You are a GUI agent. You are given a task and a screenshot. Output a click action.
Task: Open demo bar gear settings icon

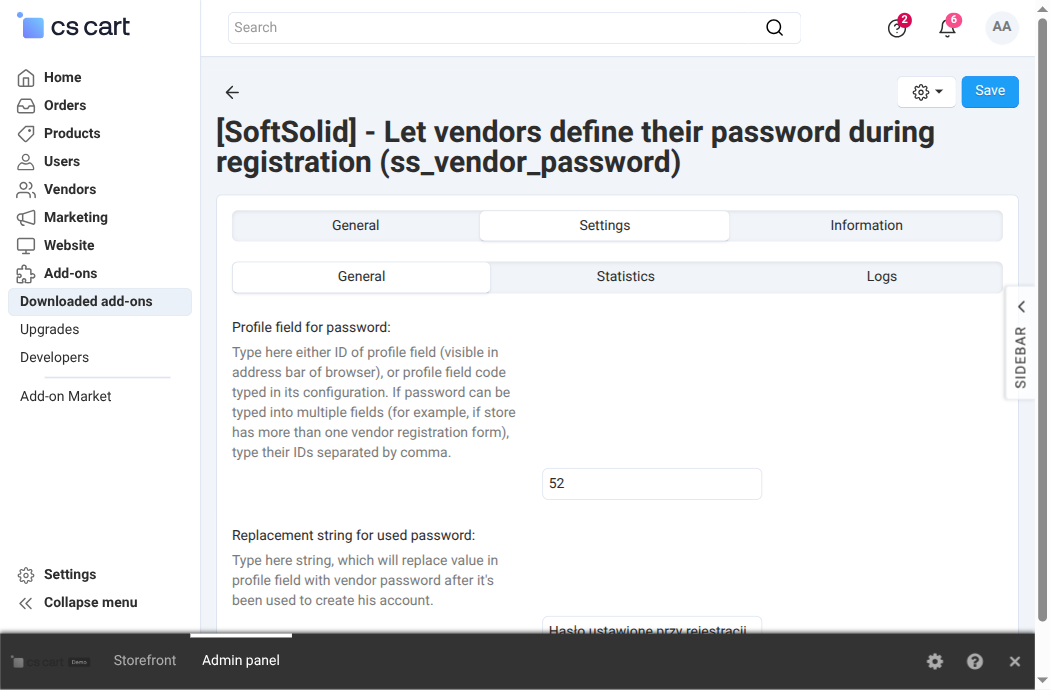pyautogui.click(x=935, y=662)
